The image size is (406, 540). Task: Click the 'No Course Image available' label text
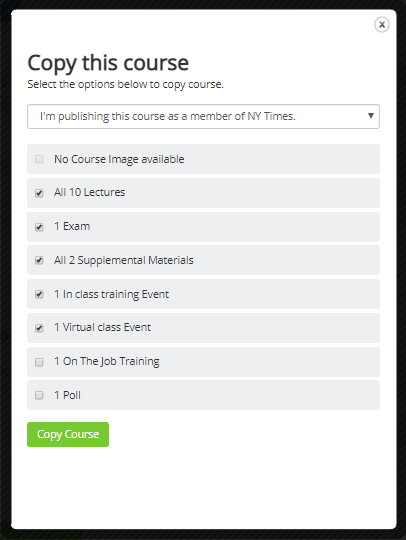click(x=119, y=159)
